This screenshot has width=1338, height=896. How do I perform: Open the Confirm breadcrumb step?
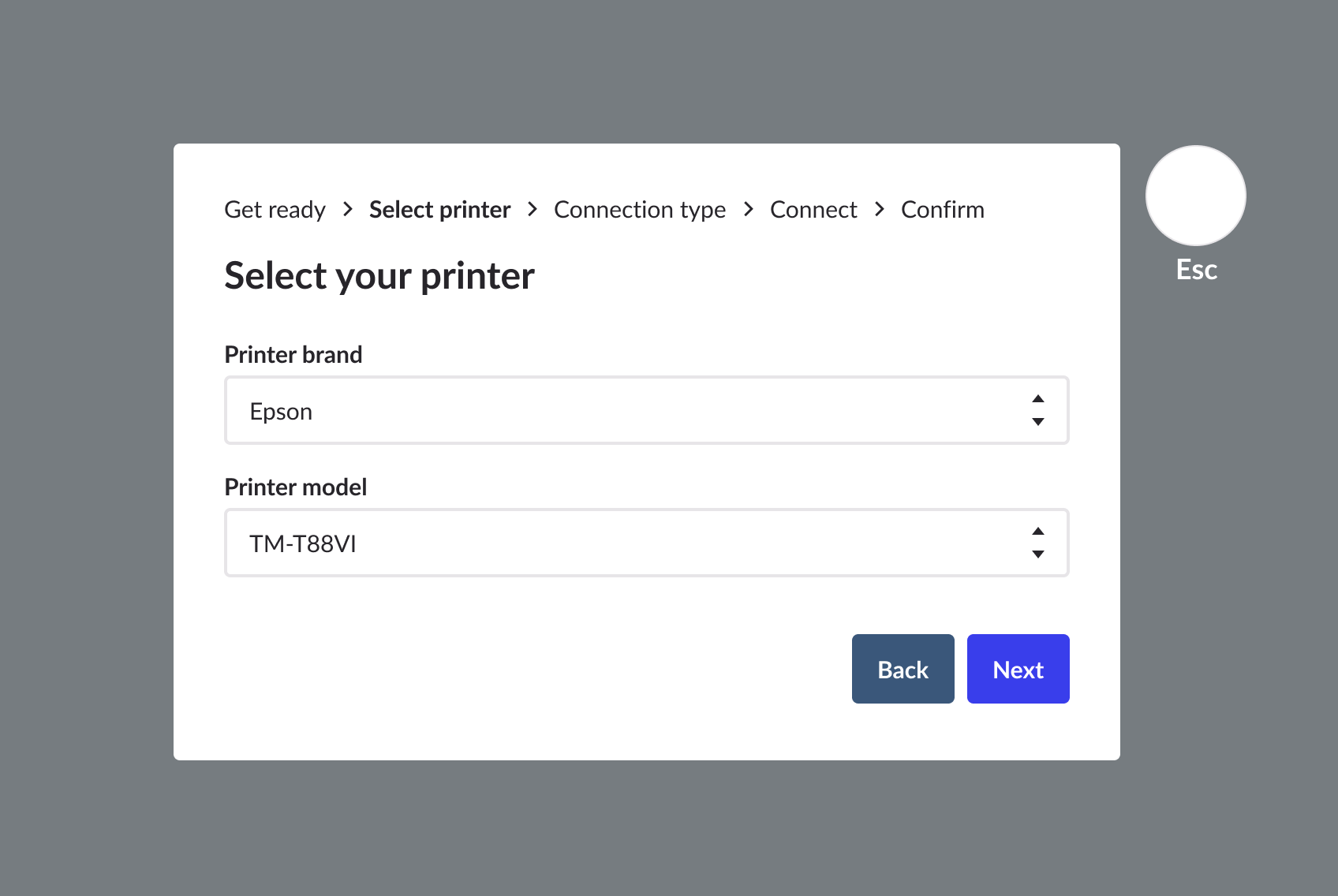coord(942,210)
